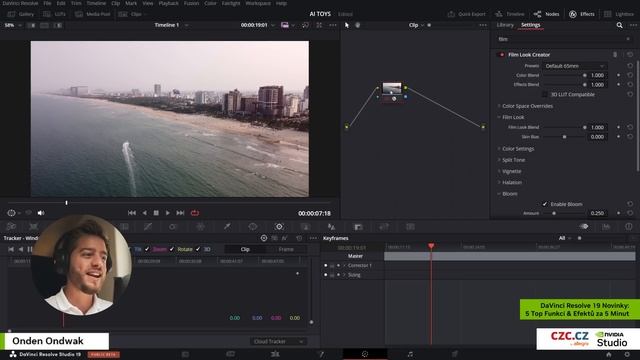The width and height of the screenshot is (640, 360).
Task: Open the Playback menu
Action: [x=168, y=3]
